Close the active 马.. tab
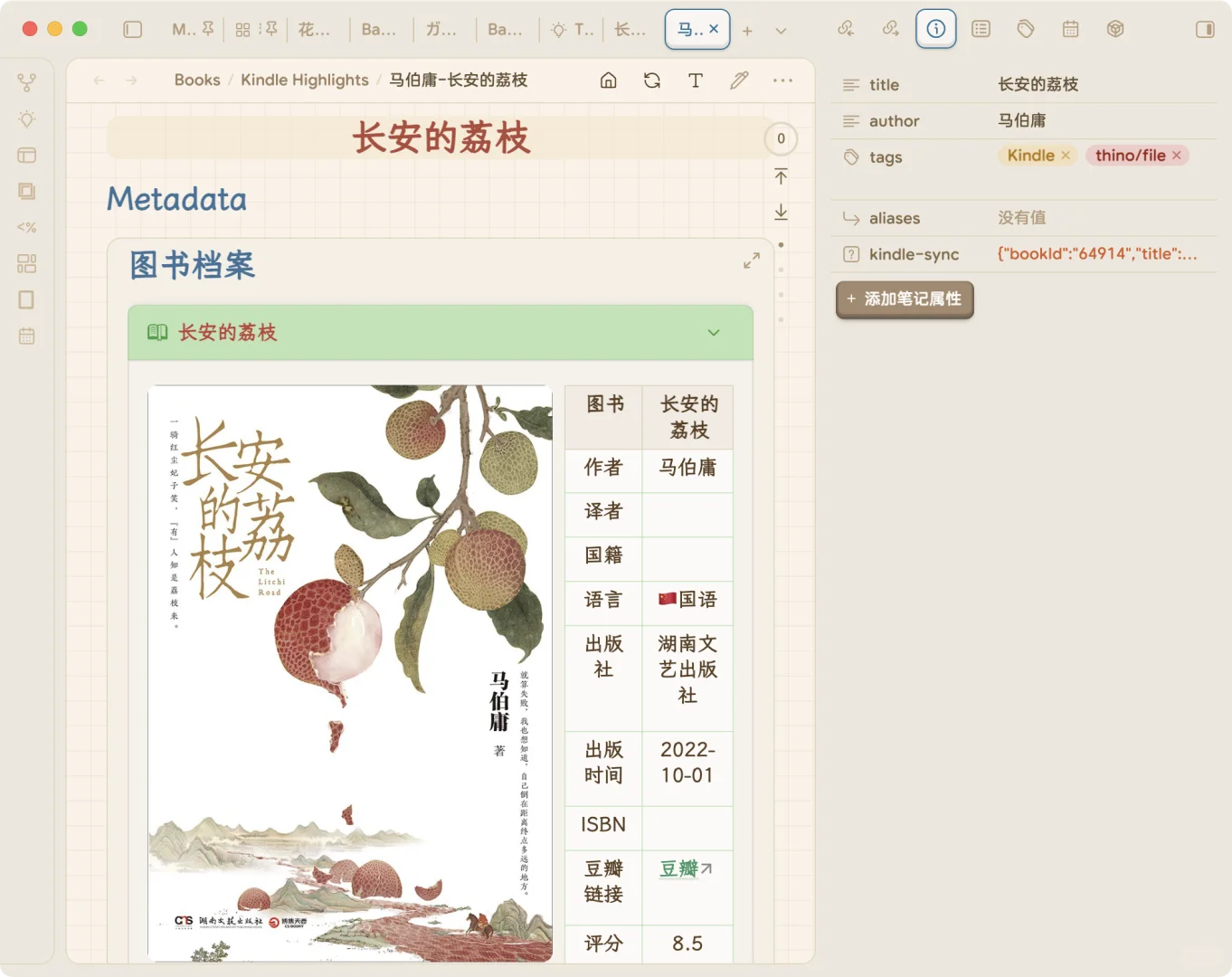The width and height of the screenshot is (1232, 977). (x=714, y=29)
